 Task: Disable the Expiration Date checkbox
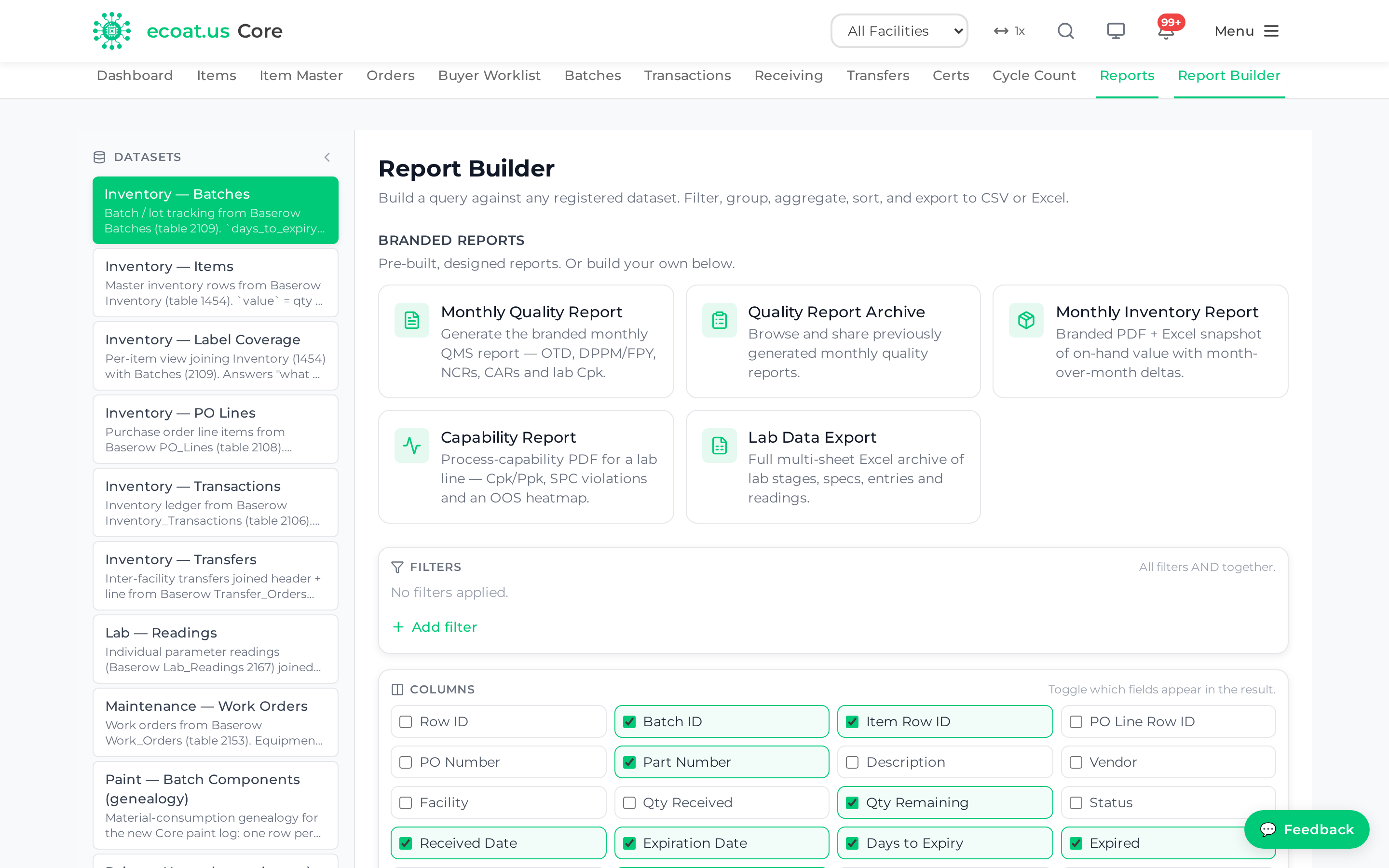(630, 843)
